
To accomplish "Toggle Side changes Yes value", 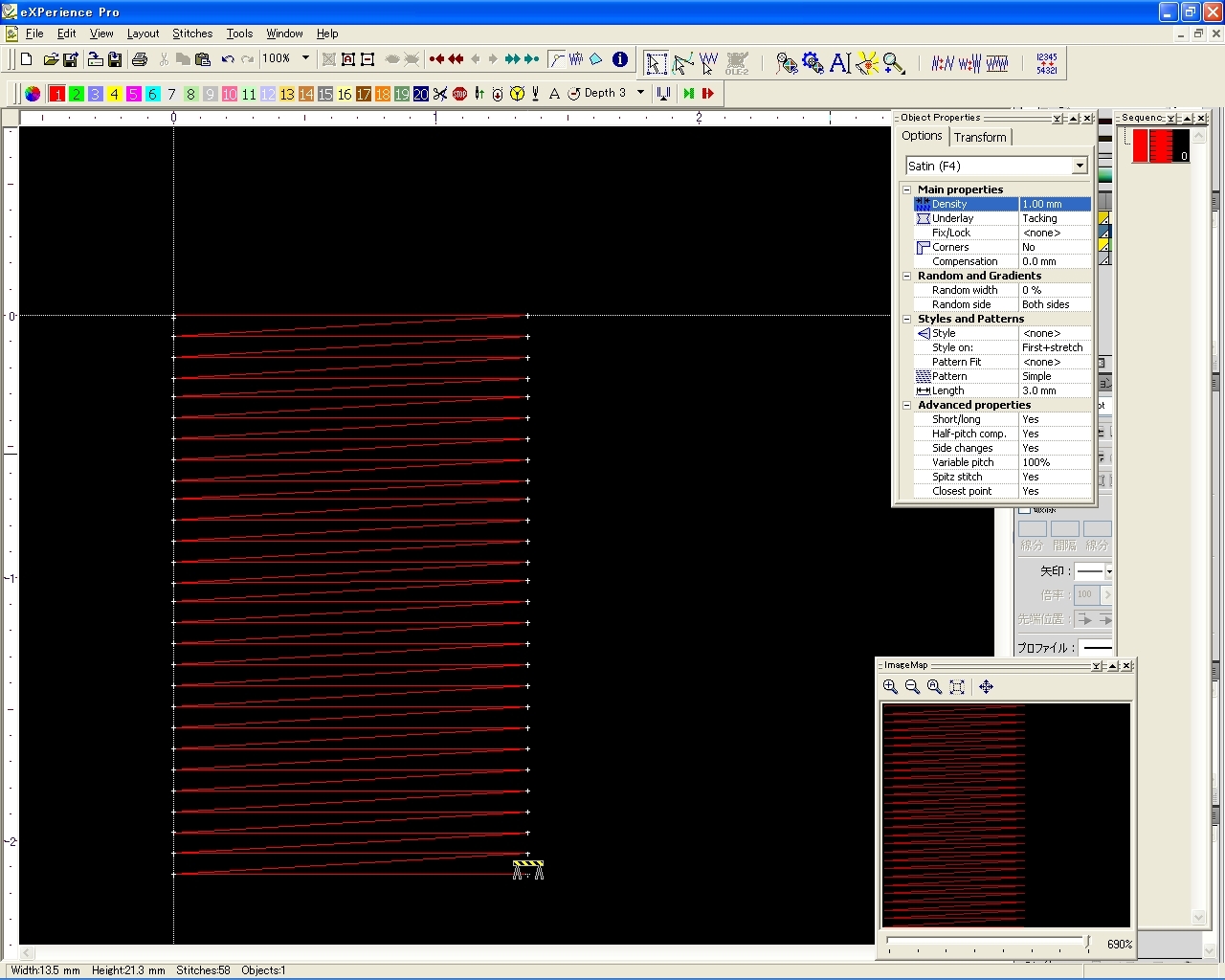I will coord(1055,448).
